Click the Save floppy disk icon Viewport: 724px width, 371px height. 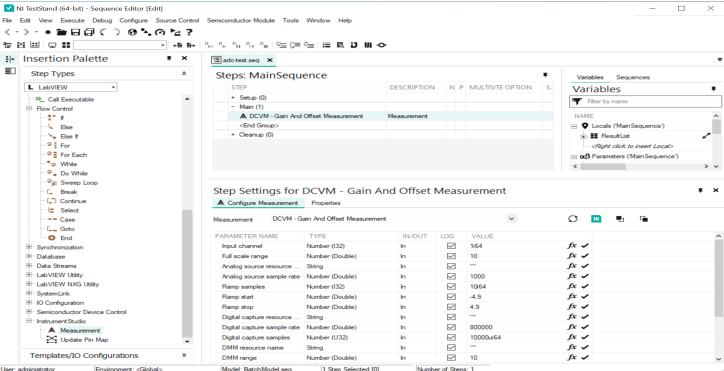coord(76,32)
